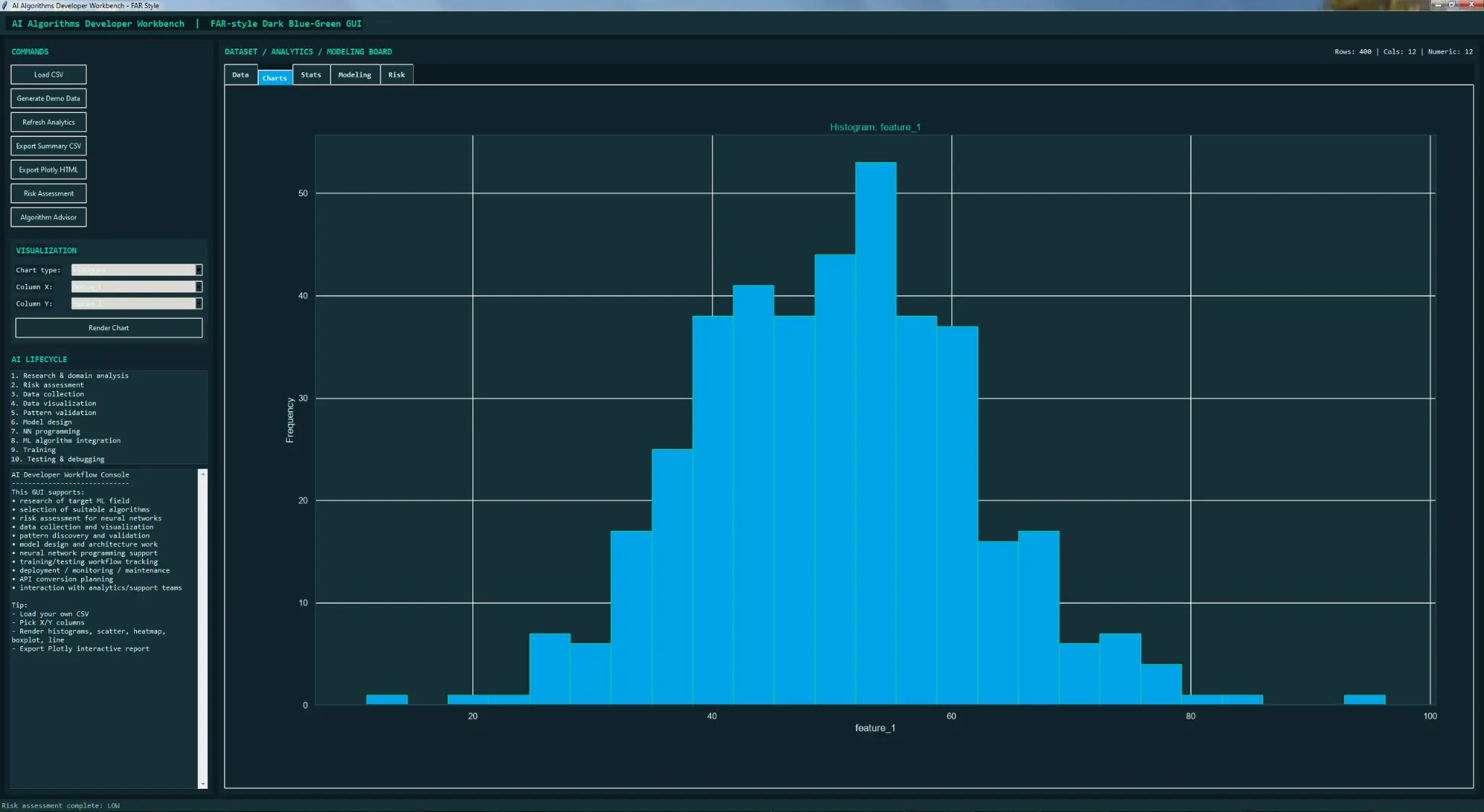1484x812 pixels.
Task: Click the 'Histogram: feature_1' chart title
Action: (875, 127)
